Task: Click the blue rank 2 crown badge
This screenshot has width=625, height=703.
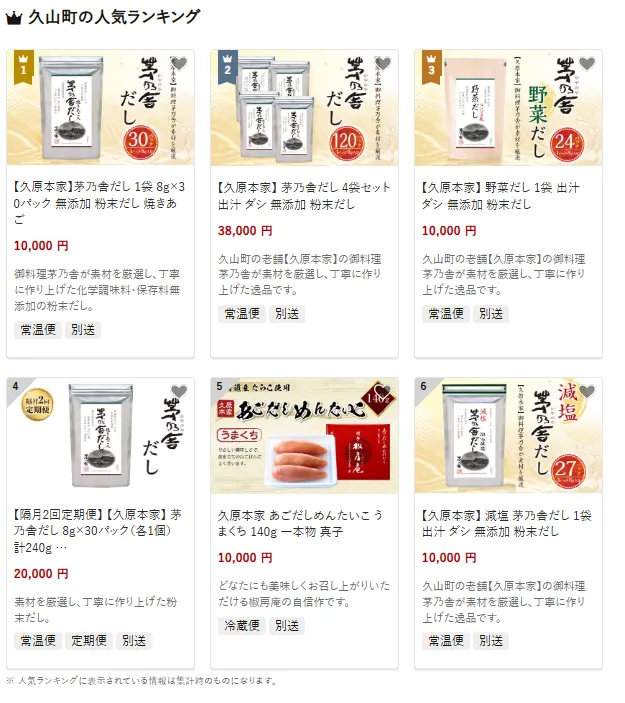Action: pyautogui.click(x=228, y=67)
